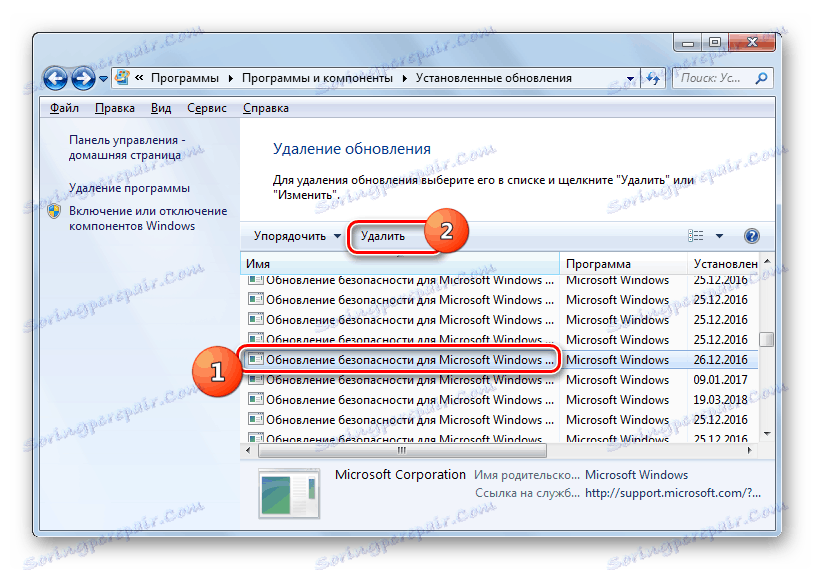This screenshot has width=815, height=570.
Task: Click Microsoft Windows cell in the 19.03.2018 row
Action: pos(617,400)
